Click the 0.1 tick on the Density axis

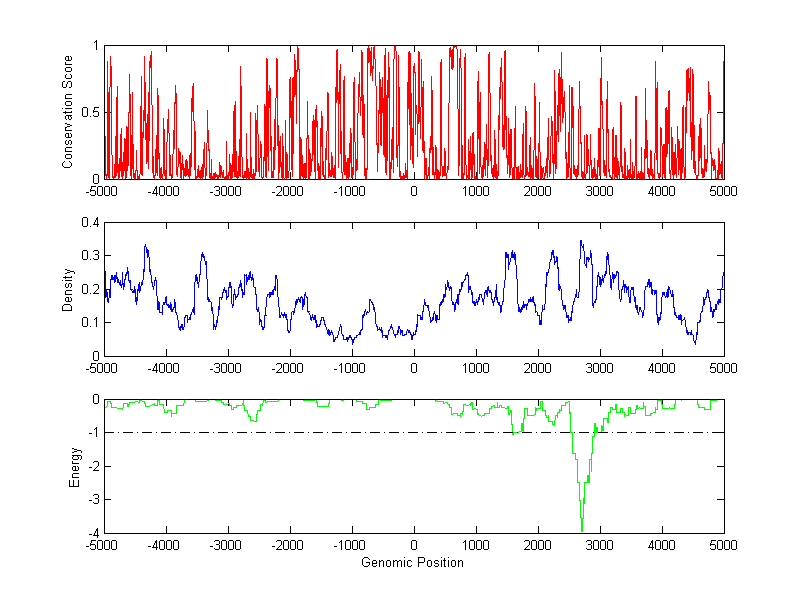coord(88,323)
